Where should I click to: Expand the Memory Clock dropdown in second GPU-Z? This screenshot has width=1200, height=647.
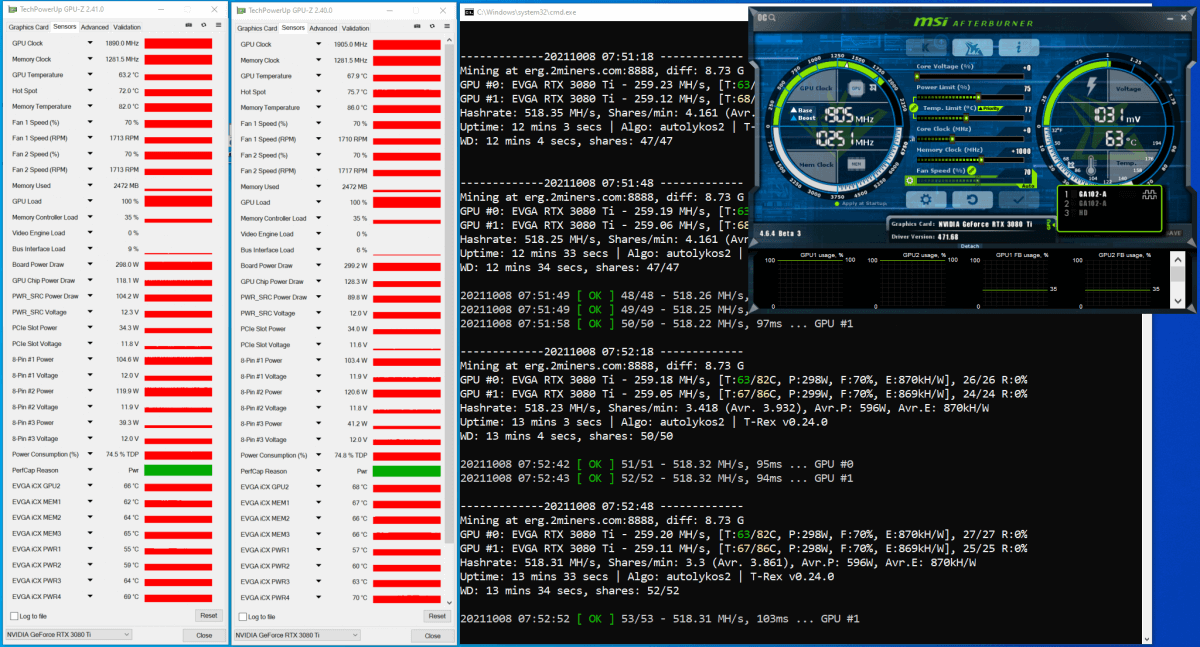point(317,59)
